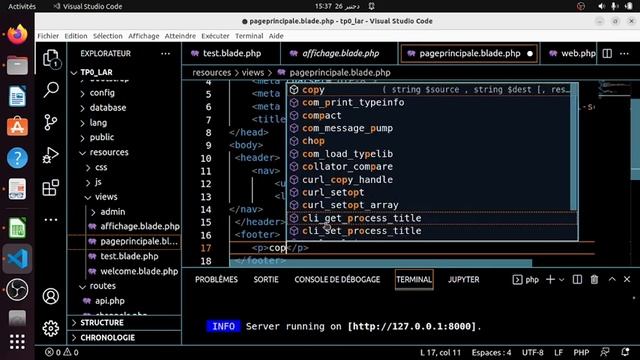The width and height of the screenshot is (640, 360).
Task: Split the editor to the right
Action: [607, 53]
